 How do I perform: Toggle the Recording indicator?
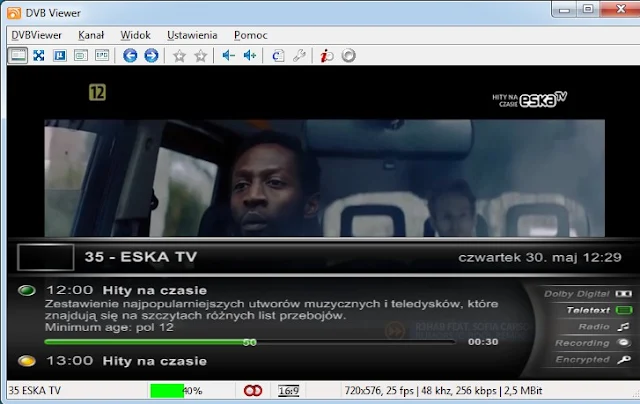click(593, 343)
